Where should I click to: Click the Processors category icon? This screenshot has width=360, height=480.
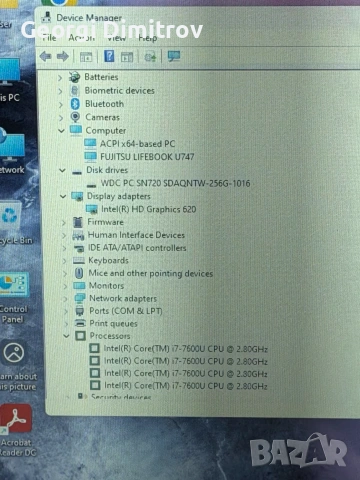(81, 336)
